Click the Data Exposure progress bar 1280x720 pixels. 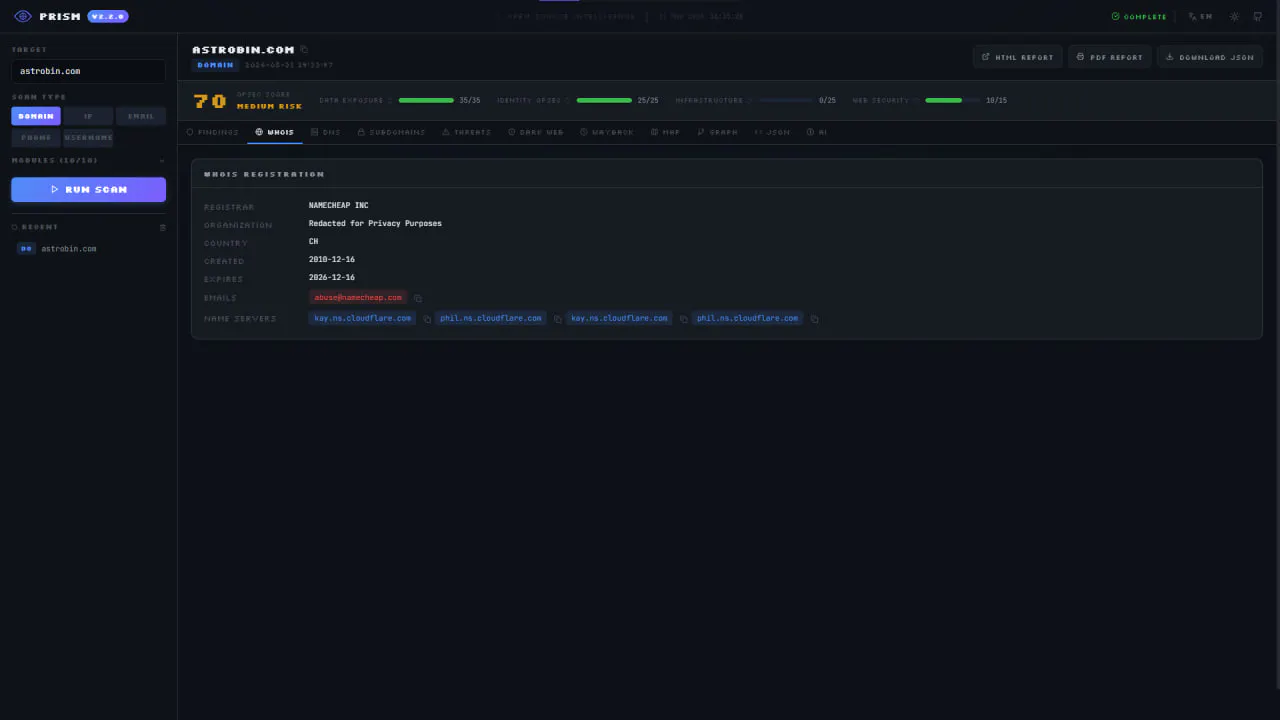(x=426, y=100)
